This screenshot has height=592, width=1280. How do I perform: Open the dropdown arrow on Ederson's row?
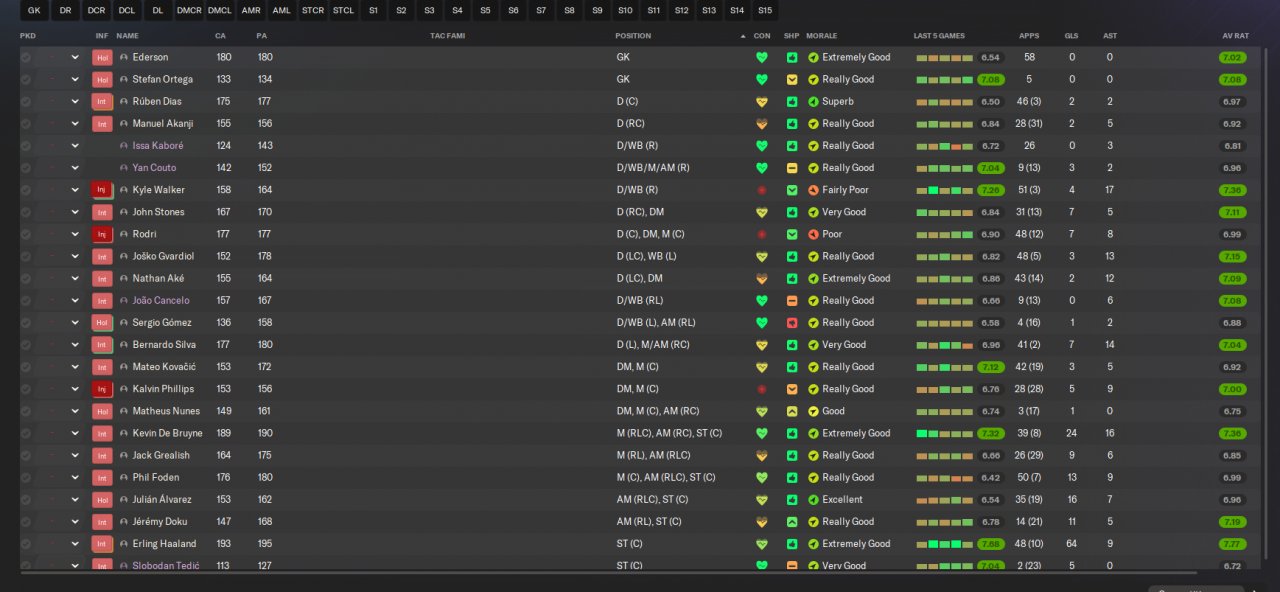point(75,58)
